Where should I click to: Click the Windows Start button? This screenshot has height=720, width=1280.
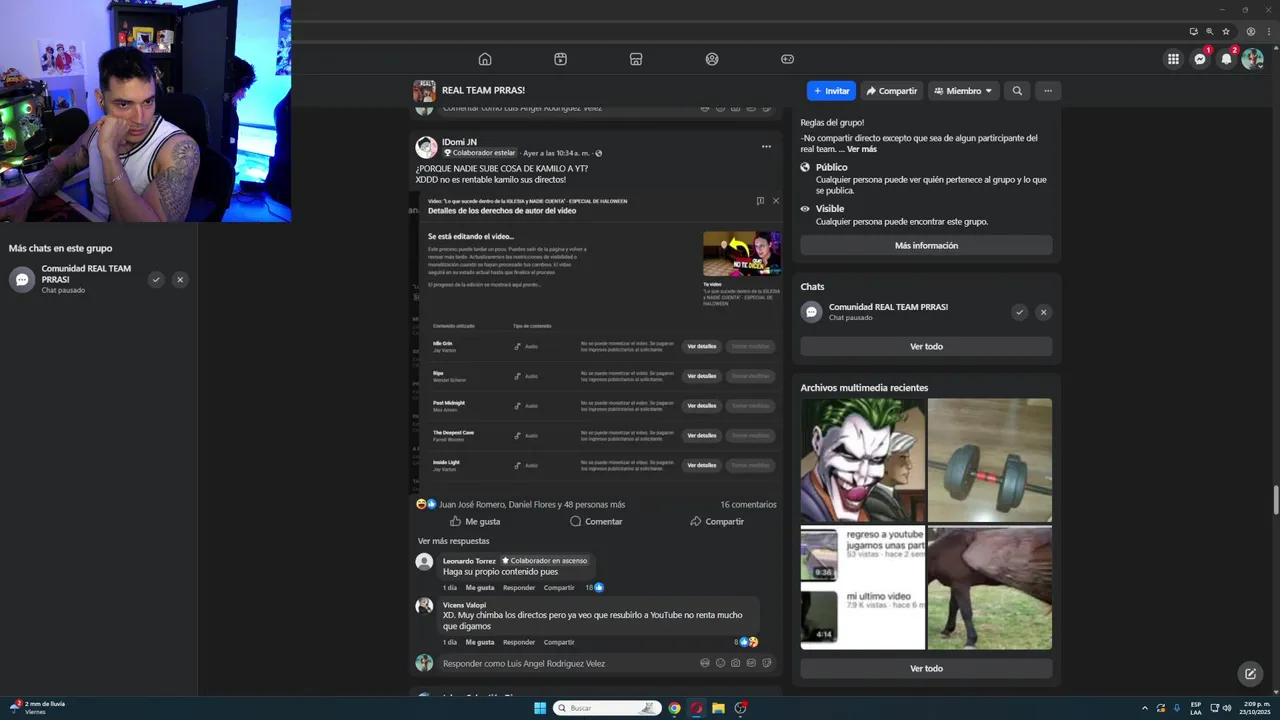tap(540, 708)
